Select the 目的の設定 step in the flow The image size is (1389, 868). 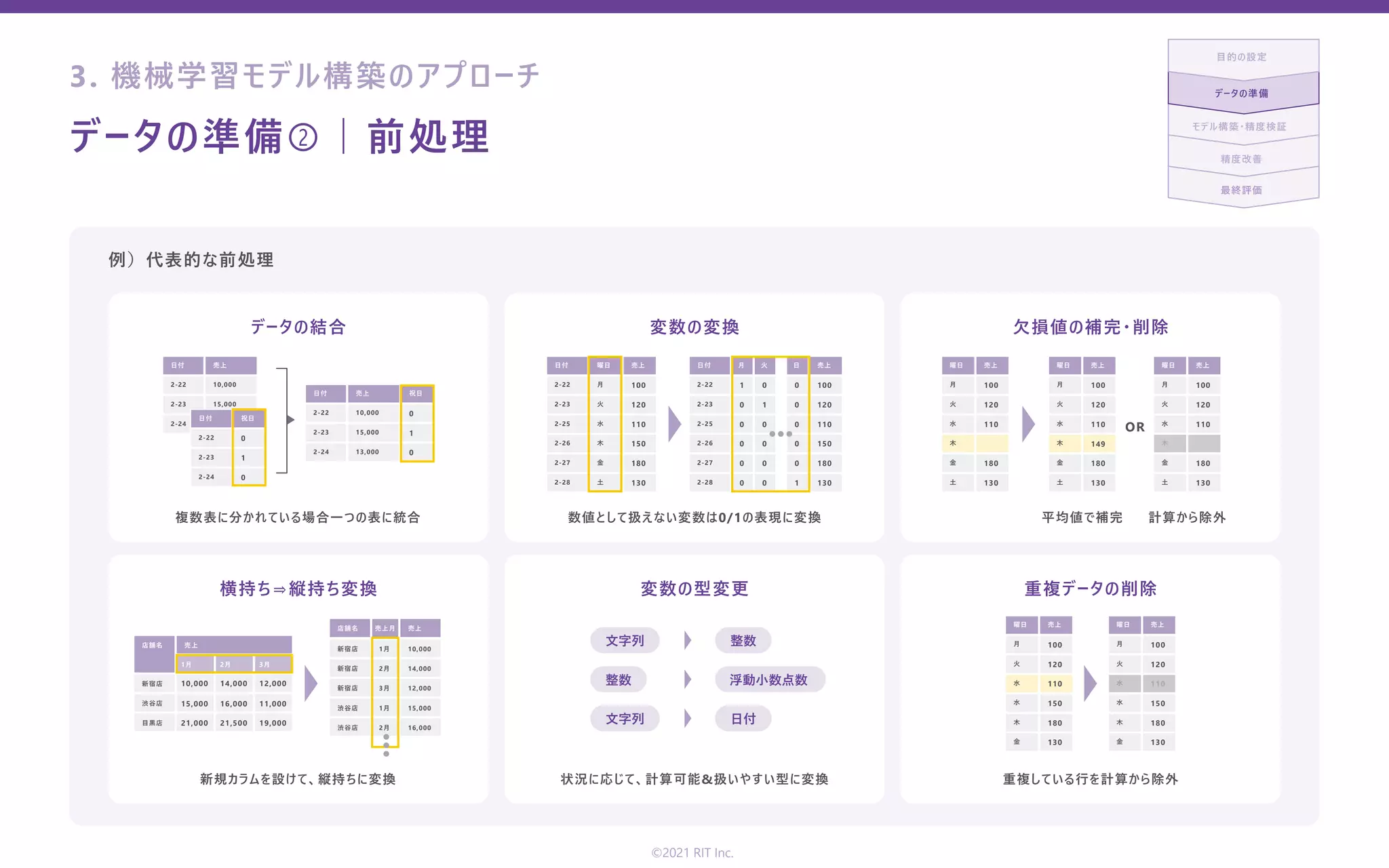(x=1243, y=56)
